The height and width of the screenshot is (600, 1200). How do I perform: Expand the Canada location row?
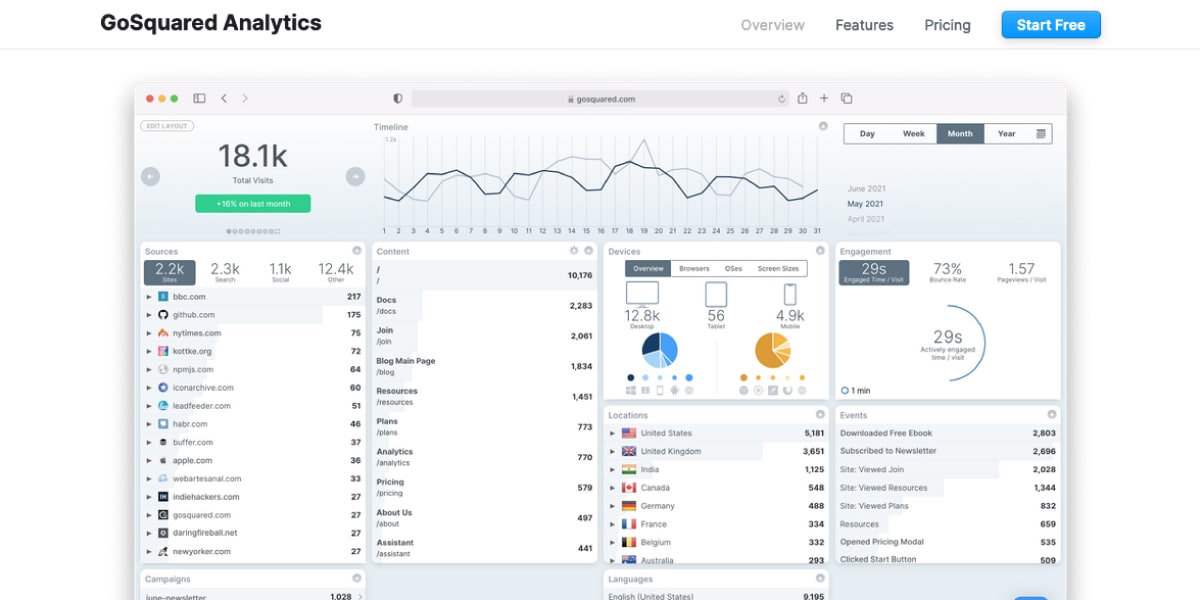tap(612, 487)
